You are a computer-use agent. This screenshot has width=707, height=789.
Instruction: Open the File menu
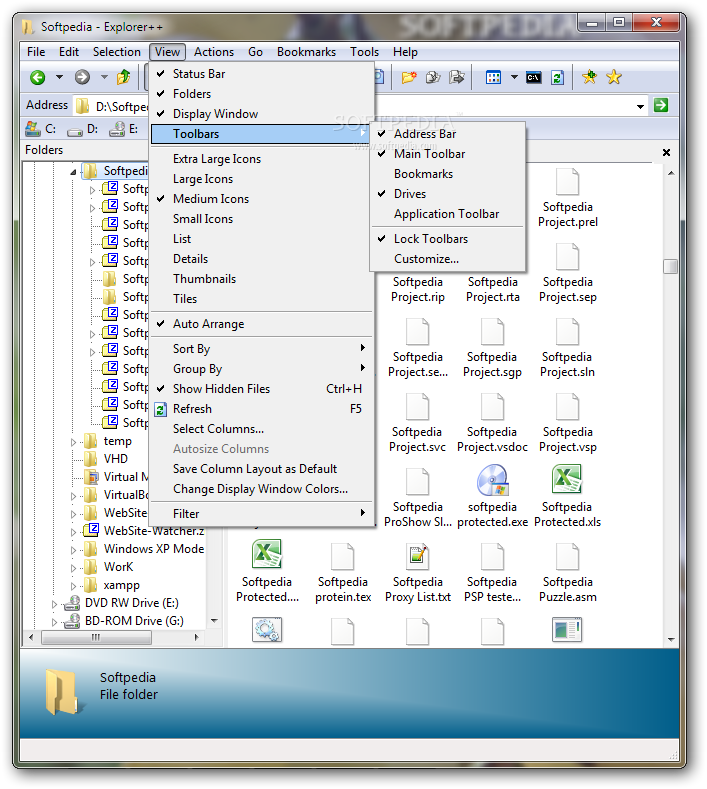point(36,52)
